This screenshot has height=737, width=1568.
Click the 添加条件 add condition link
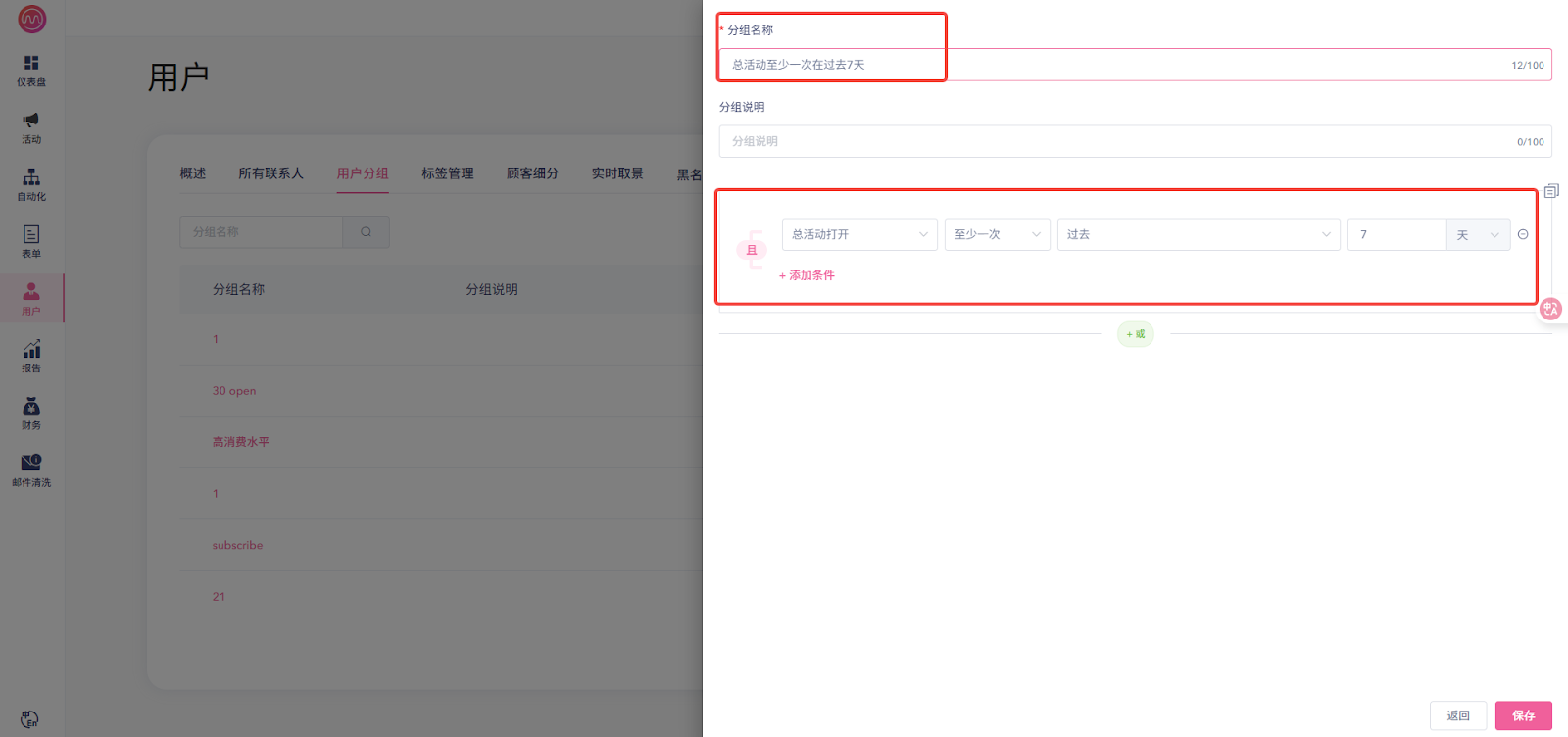(x=807, y=275)
